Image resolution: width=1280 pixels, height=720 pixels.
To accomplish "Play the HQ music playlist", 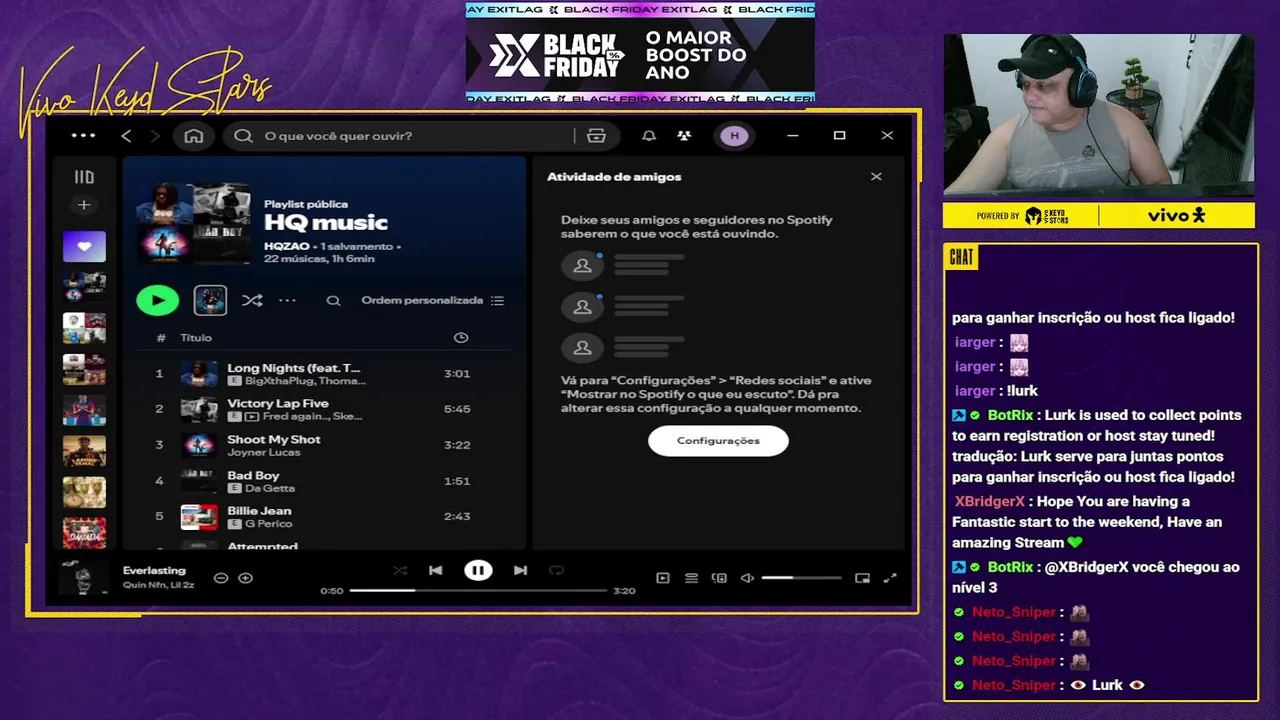I will pyautogui.click(x=158, y=300).
